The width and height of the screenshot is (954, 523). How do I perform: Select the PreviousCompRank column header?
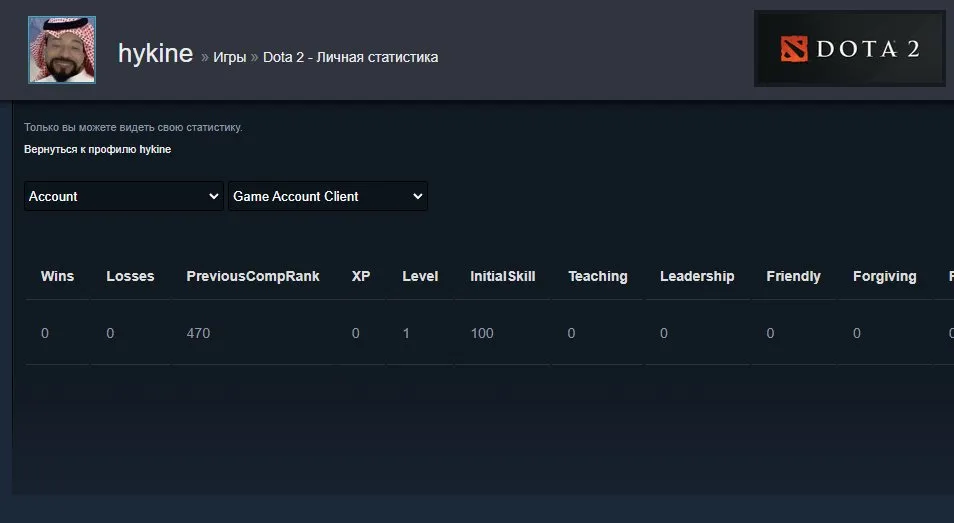click(252, 276)
